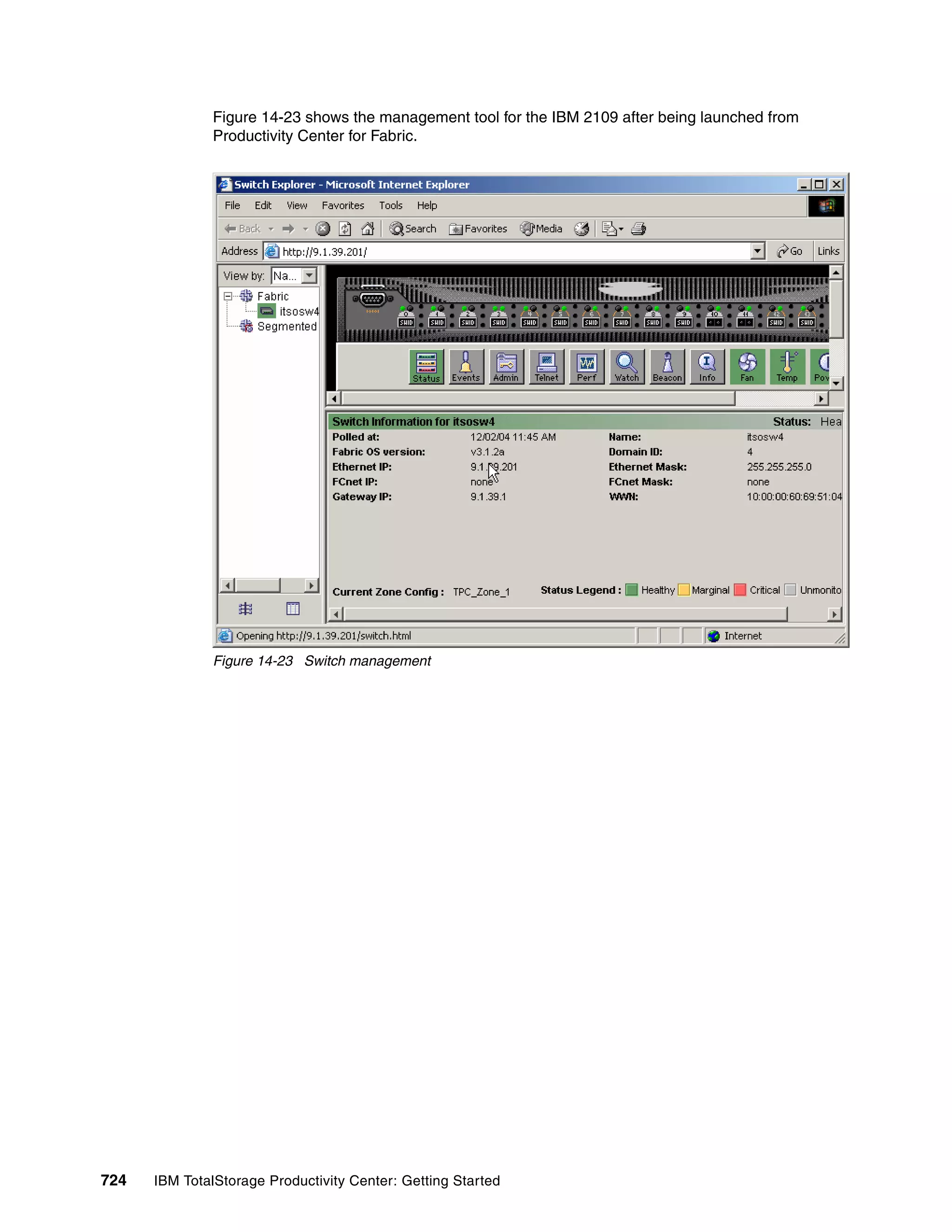This screenshot has height=1232, width=952.
Task: Open the Edit menu
Action: point(263,205)
